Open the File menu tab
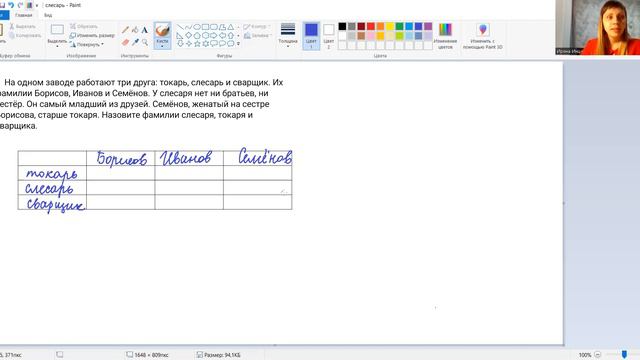 point(3,15)
